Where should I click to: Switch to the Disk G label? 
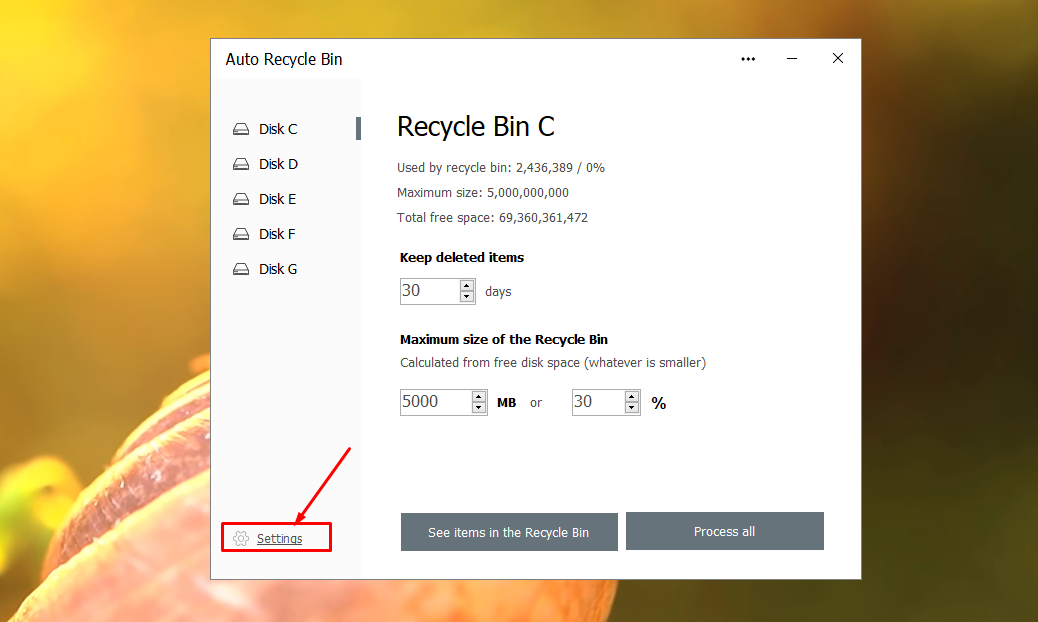click(x=278, y=269)
